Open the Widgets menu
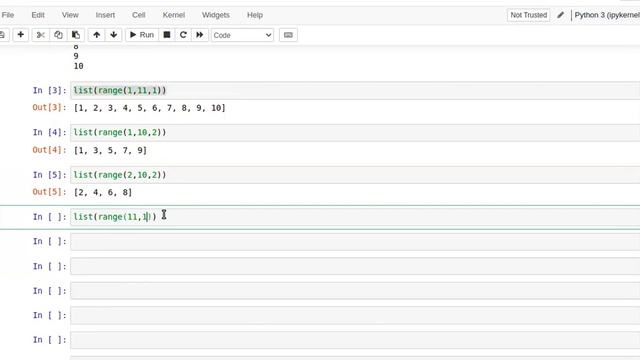This screenshot has width=640, height=360. [216, 15]
